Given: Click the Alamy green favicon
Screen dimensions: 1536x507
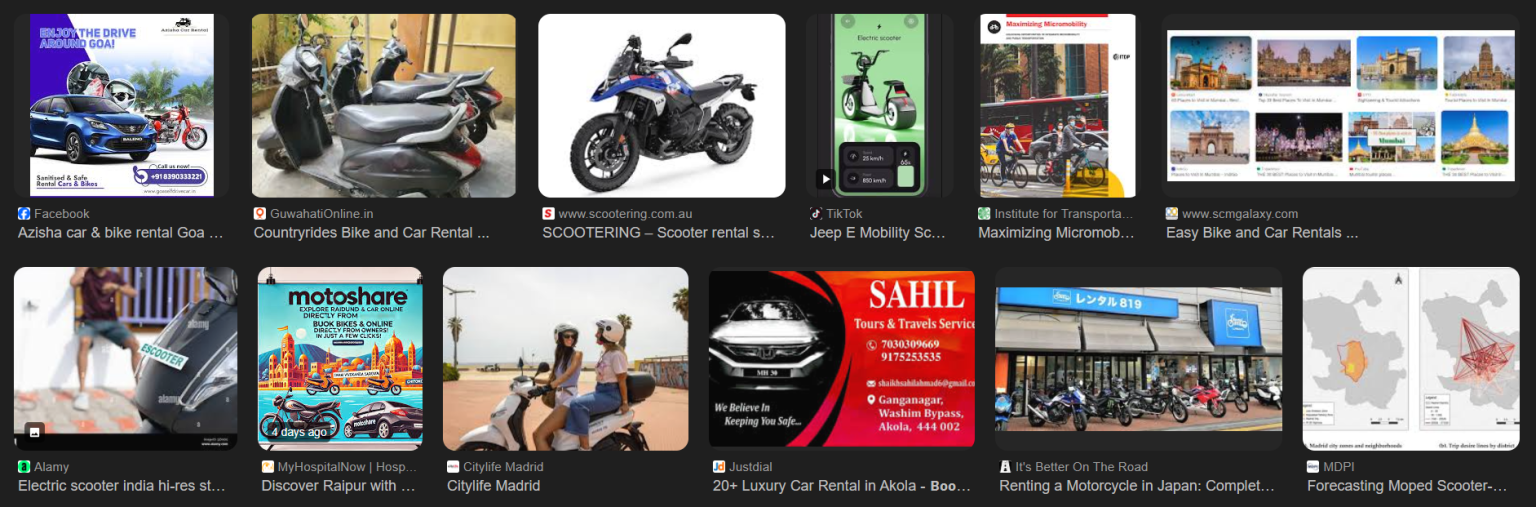Looking at the screenshot, I should tap(24, 467).
